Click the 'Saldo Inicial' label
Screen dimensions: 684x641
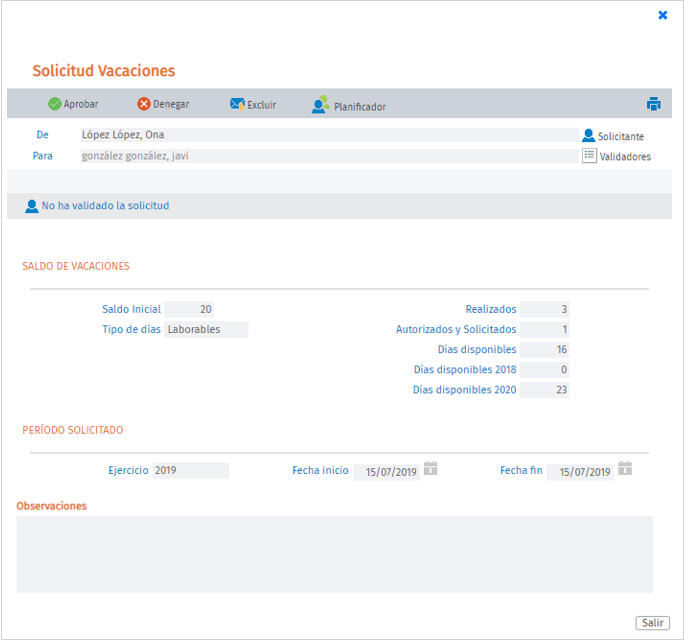(x=131, y=309)
